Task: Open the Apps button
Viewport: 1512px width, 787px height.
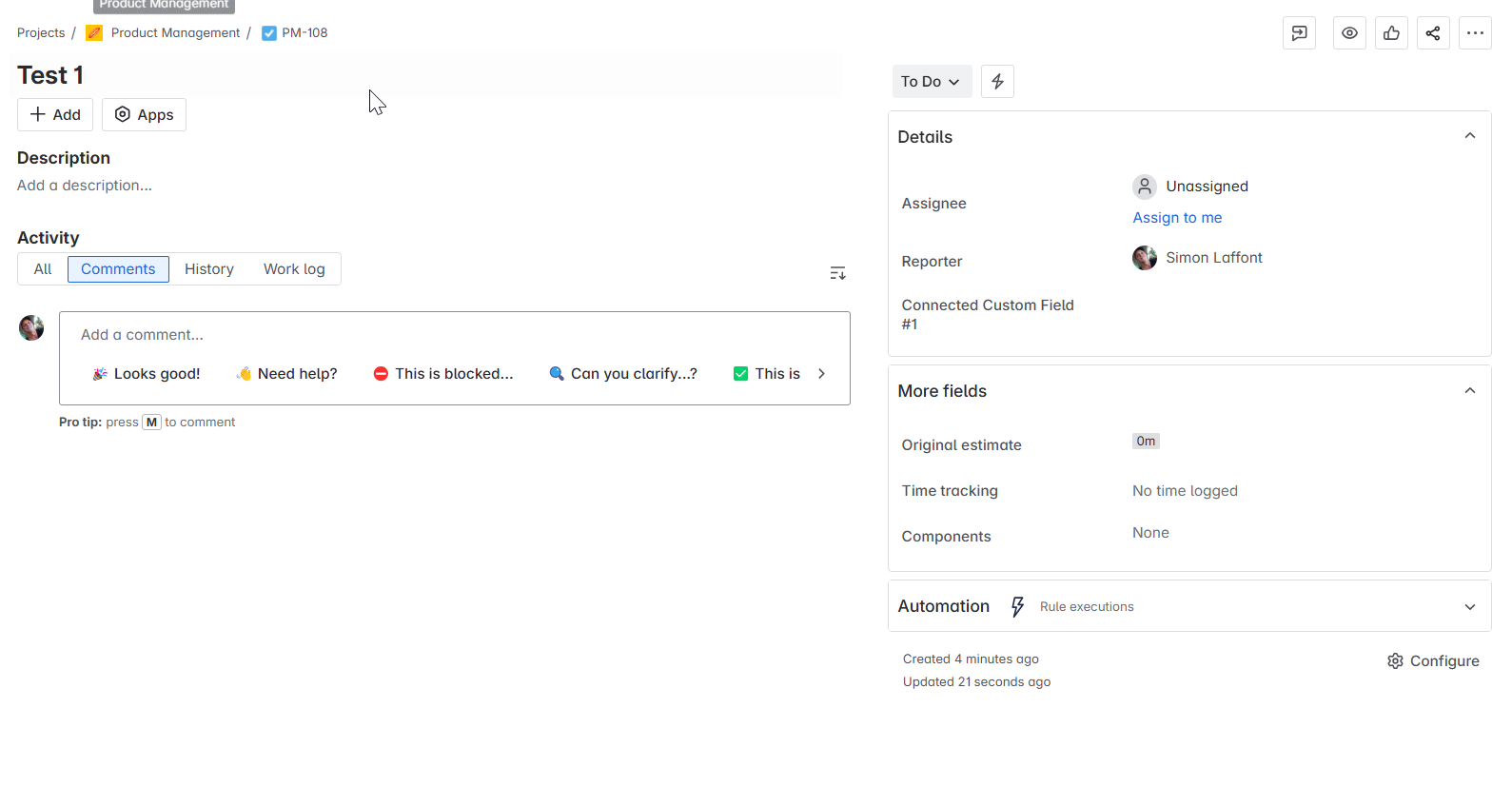Action: point(144,115)
